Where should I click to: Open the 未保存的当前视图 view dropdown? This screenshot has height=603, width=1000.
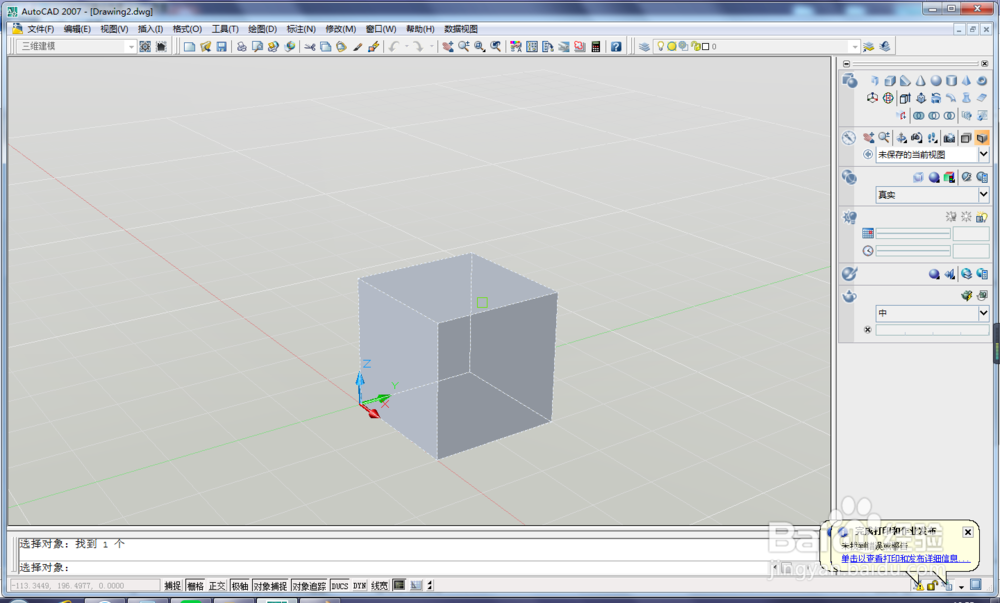click(x=983, y=154)
